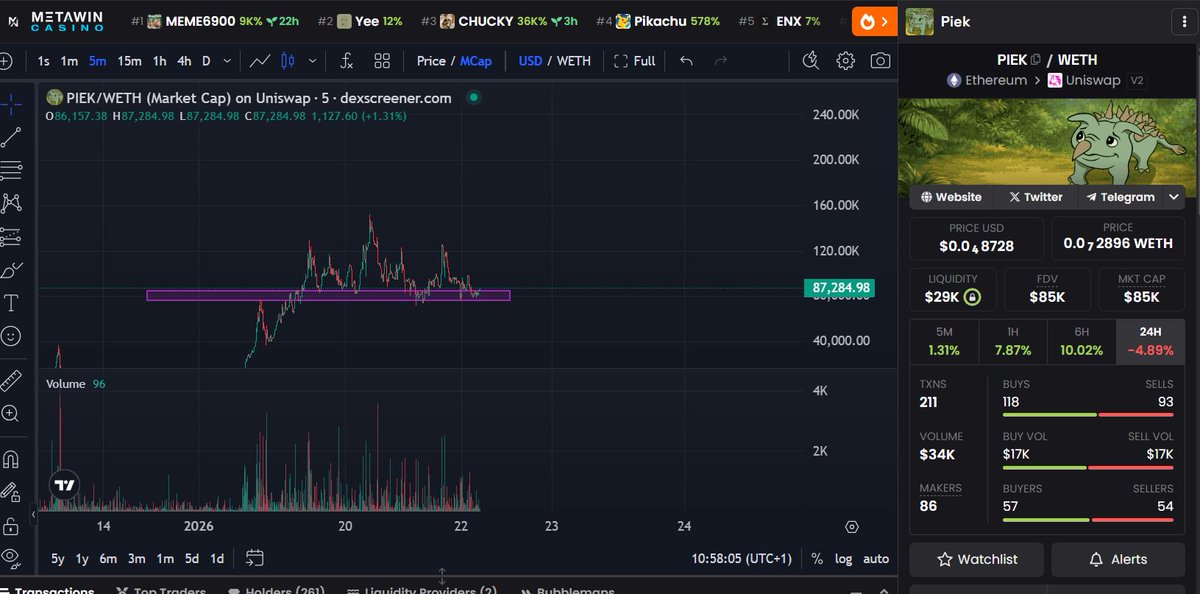Open the Piek Twitter link
Image resolution: width=1200 pixels, height=594 pixels.
point(1036,197)
